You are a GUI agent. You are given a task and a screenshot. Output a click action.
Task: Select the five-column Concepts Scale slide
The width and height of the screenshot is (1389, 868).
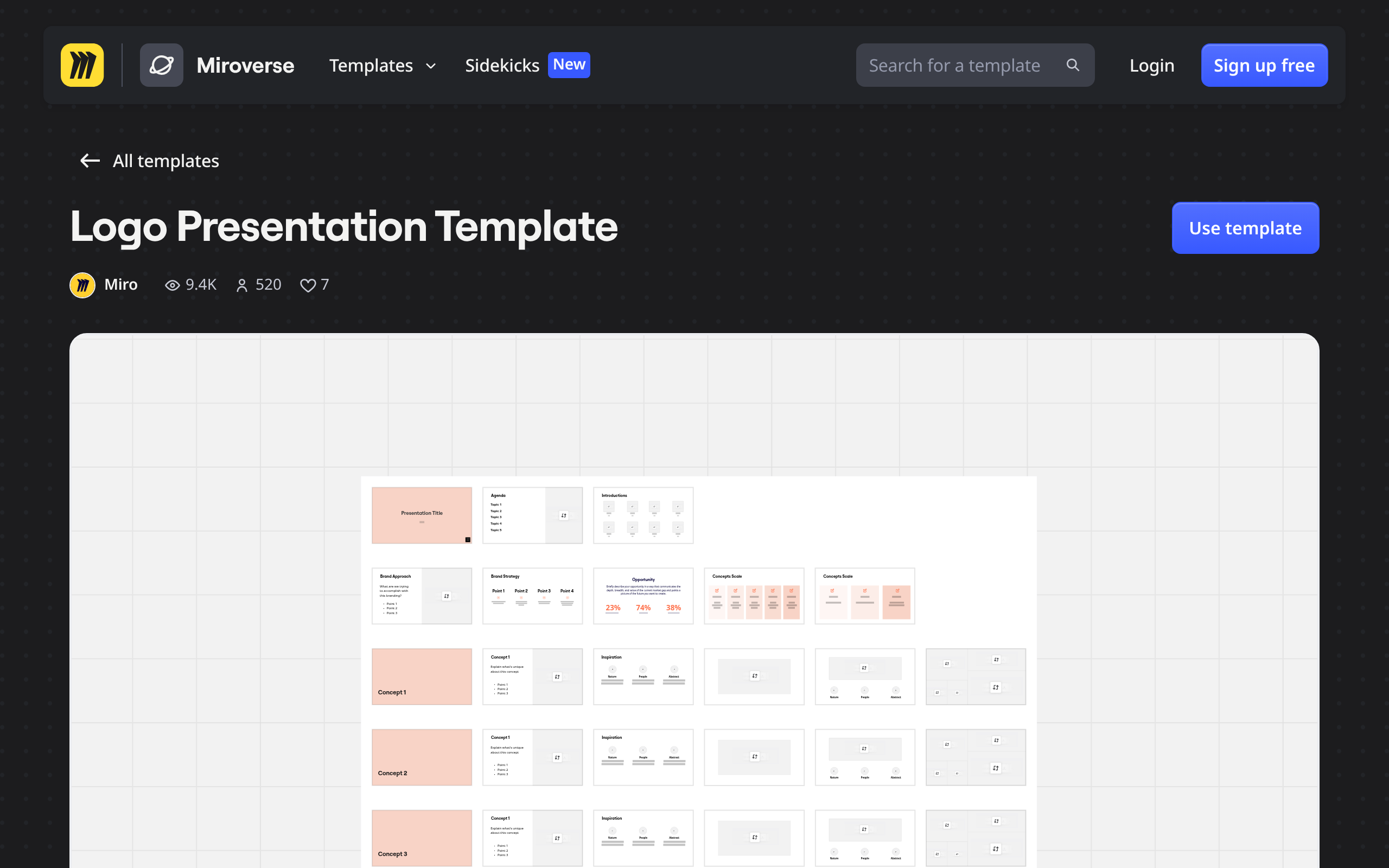tap(754, 596)
